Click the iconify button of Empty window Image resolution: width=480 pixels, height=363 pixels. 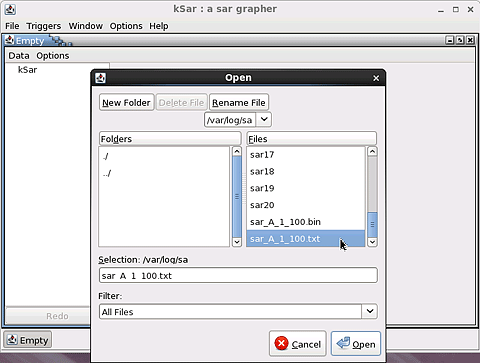(x=450, y=40)
